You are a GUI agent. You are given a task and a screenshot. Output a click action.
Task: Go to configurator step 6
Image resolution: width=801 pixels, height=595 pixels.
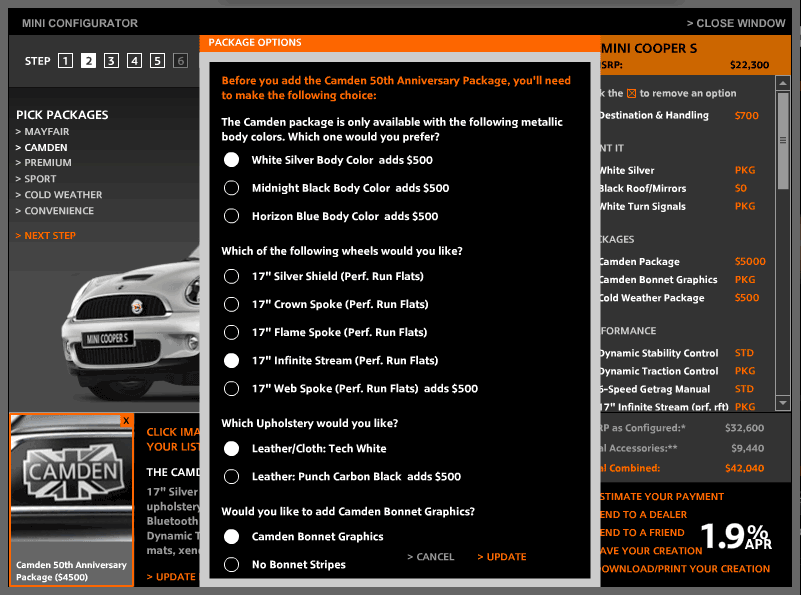(x=180, y=61)
